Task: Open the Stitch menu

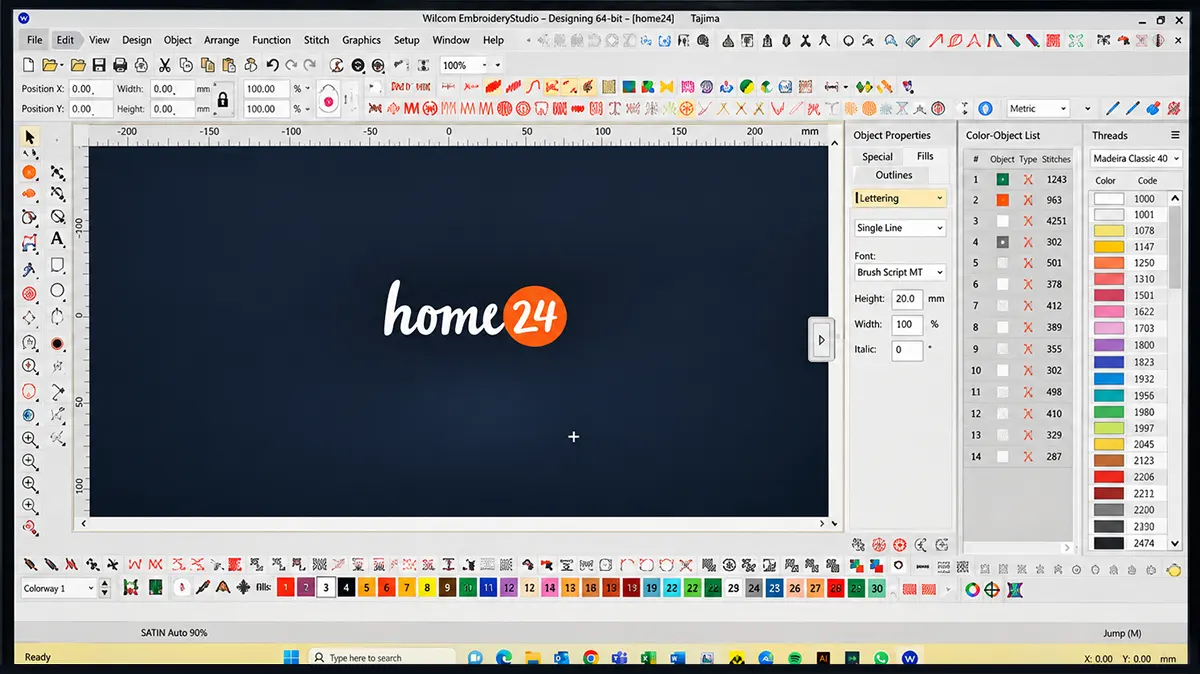Action: pyautogui.click(x=316, y=40)
